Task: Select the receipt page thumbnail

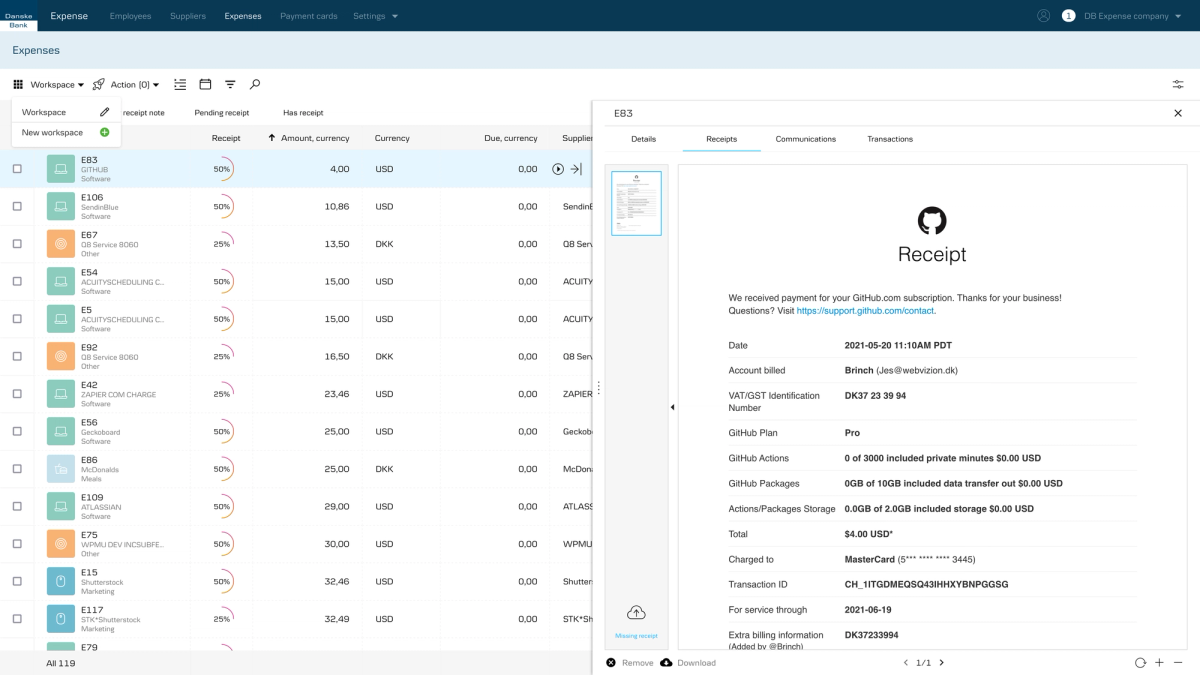Action: (x=636, y=203)
